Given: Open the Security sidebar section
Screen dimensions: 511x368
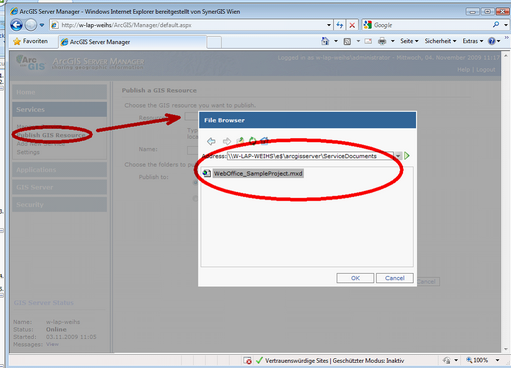Looking at the screenshot, I should 60,204.
